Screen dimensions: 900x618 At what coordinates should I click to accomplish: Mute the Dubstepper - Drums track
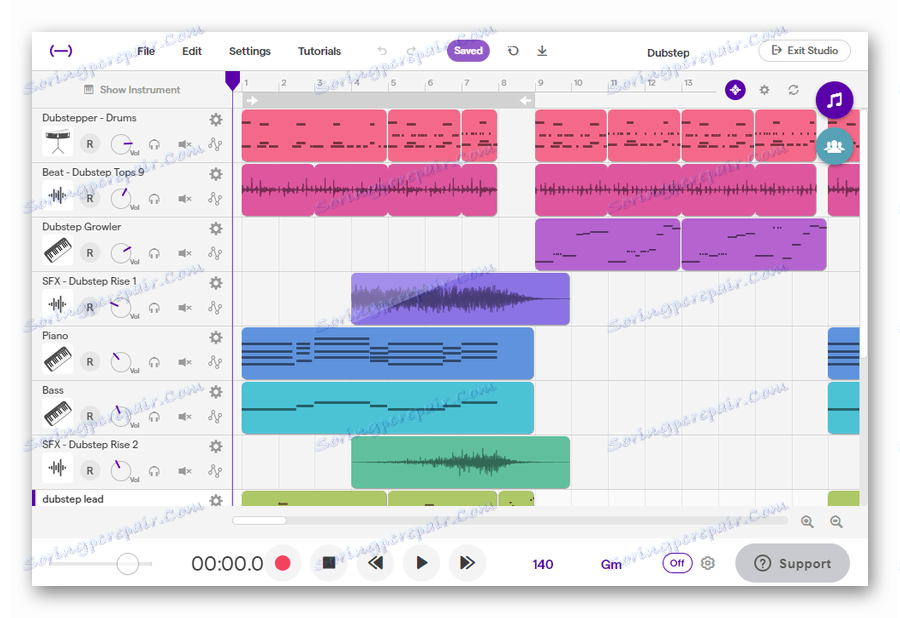point(184,145)
